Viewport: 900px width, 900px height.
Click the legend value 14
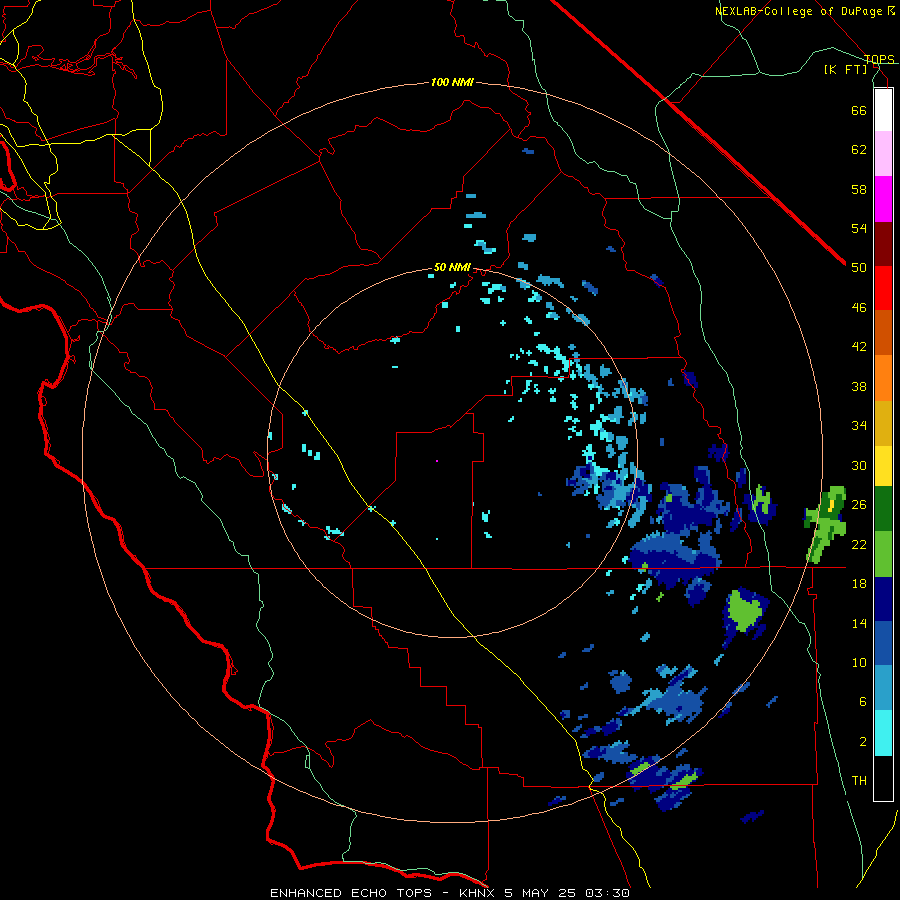[859, 623]
